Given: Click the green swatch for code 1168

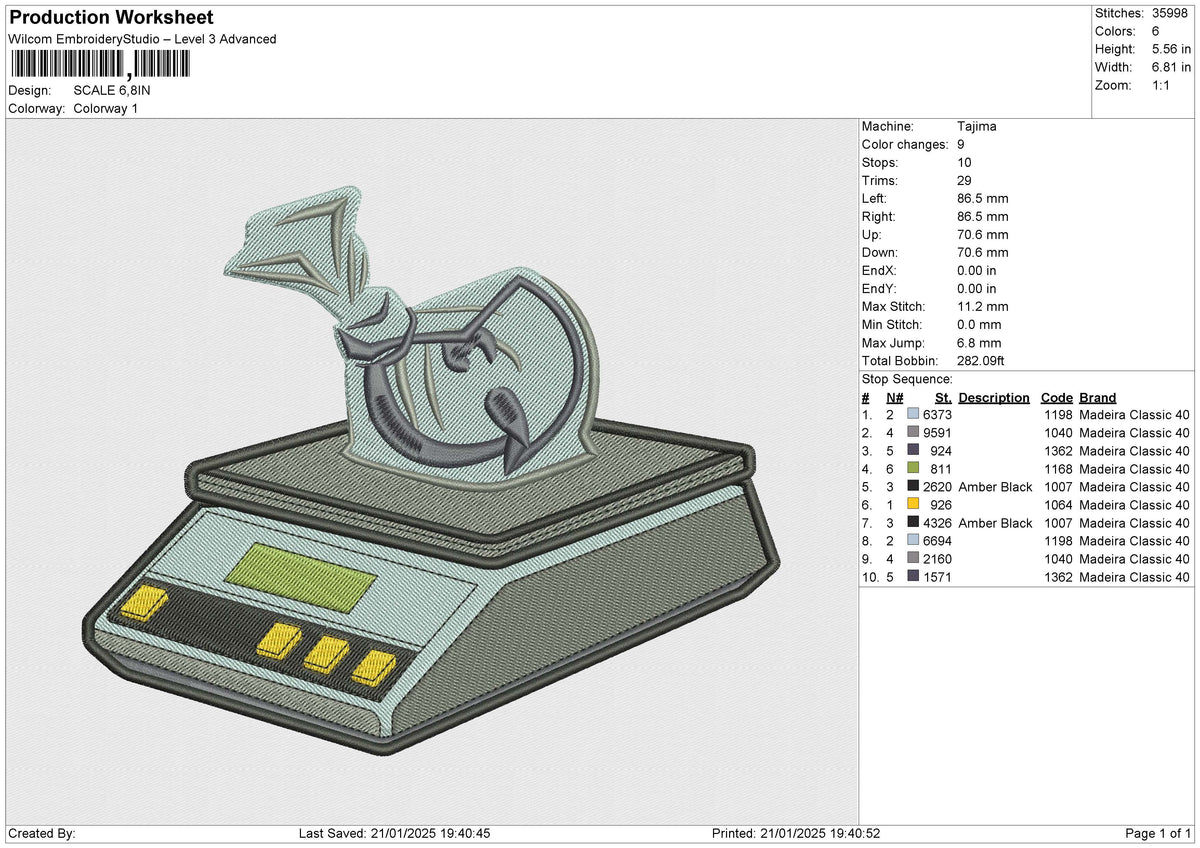Looking at the screenshot, I should tap(913, 469).
